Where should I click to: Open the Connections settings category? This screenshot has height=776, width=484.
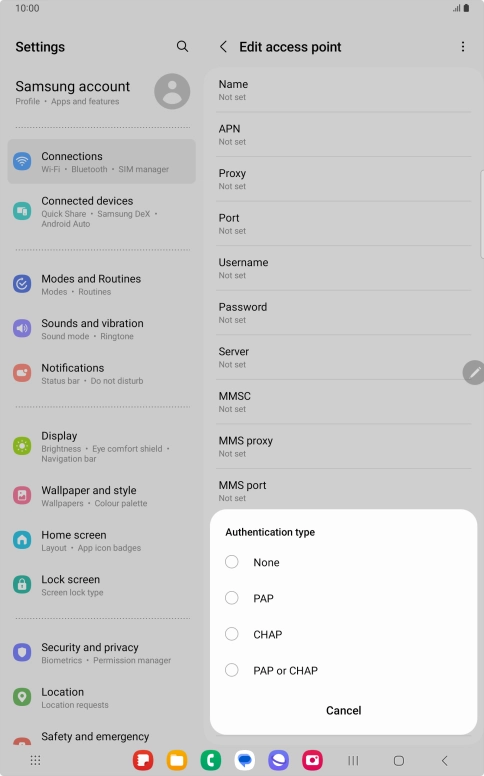(101, 162)
